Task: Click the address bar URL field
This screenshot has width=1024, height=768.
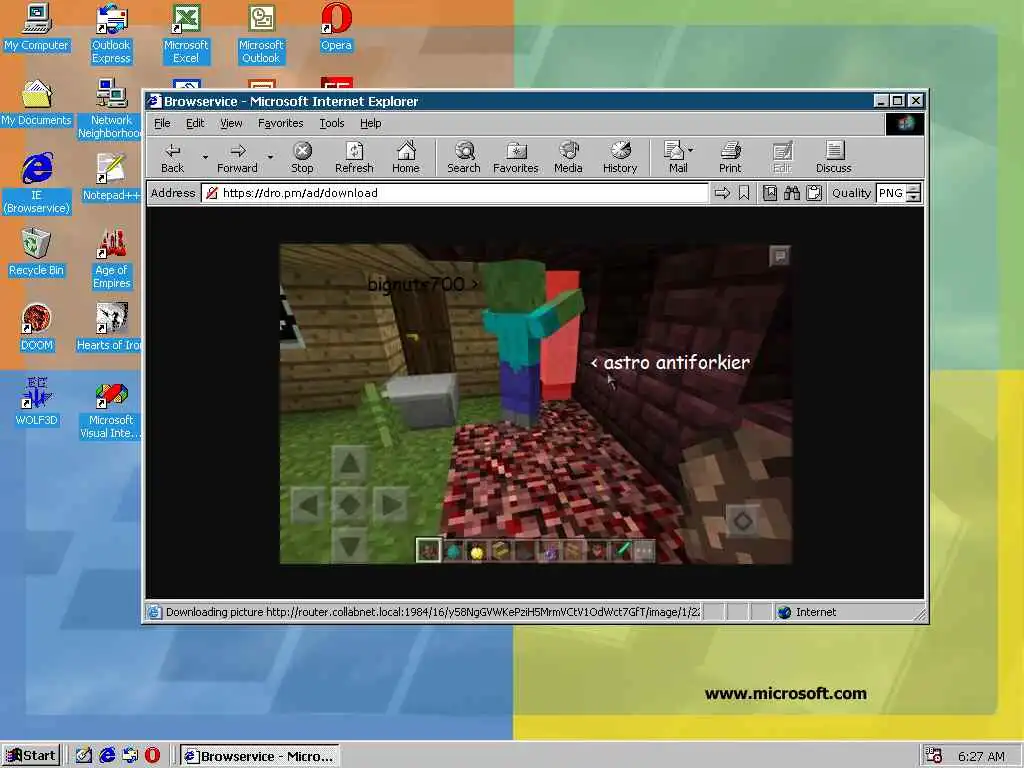Action: click(x=455, y=193)
